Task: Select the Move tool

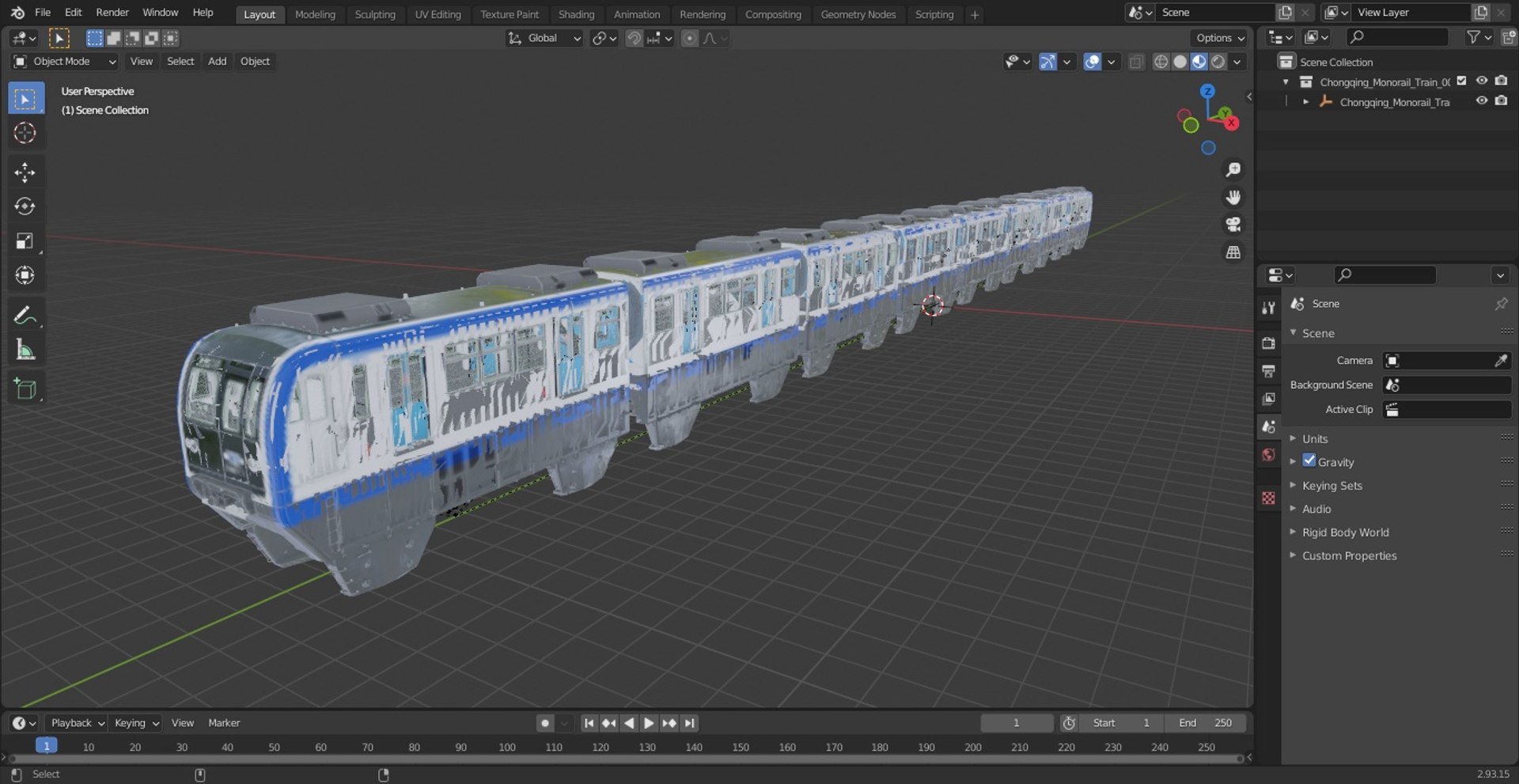Action: pos(25,172)
